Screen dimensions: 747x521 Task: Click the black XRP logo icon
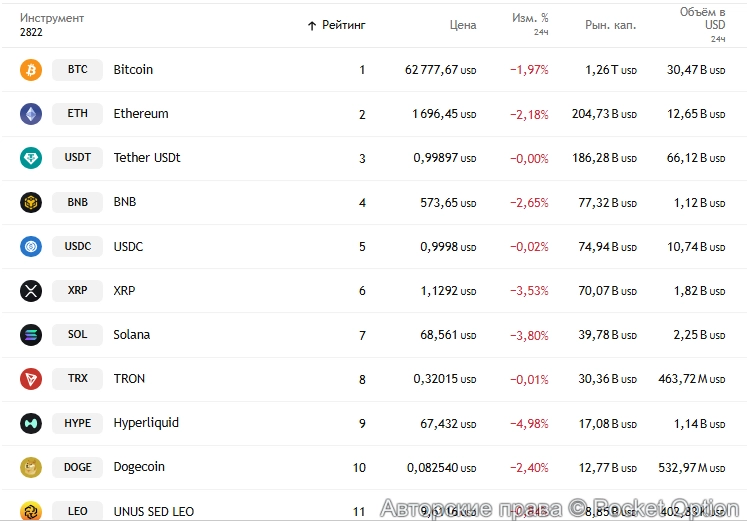click(x=31, y=291)
